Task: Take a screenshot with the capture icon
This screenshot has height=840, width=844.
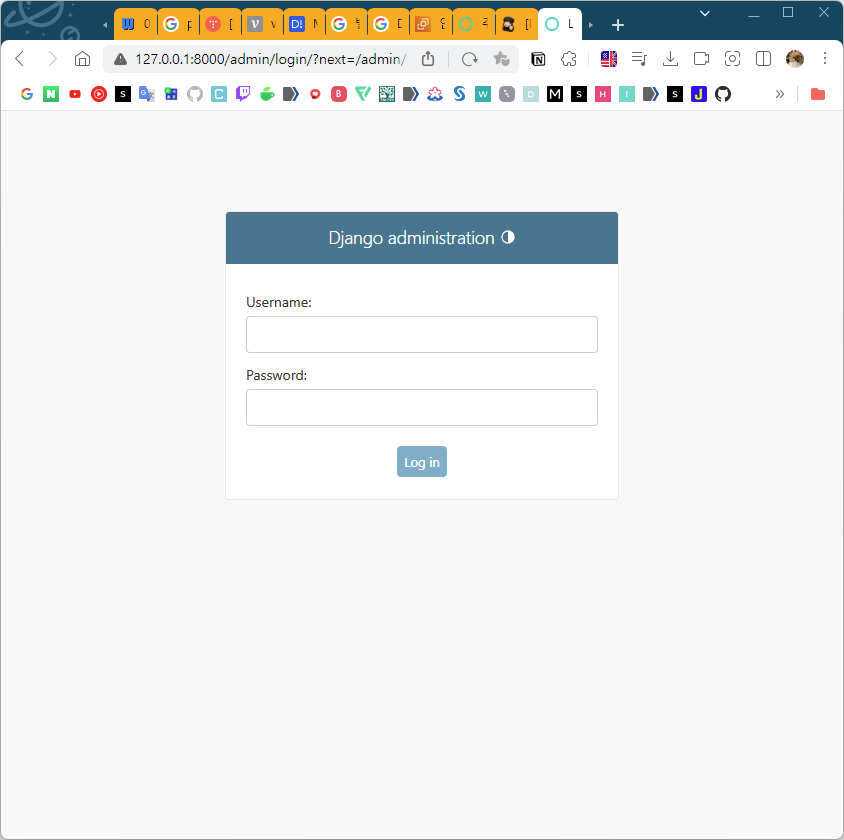Action: coord(732,59)
